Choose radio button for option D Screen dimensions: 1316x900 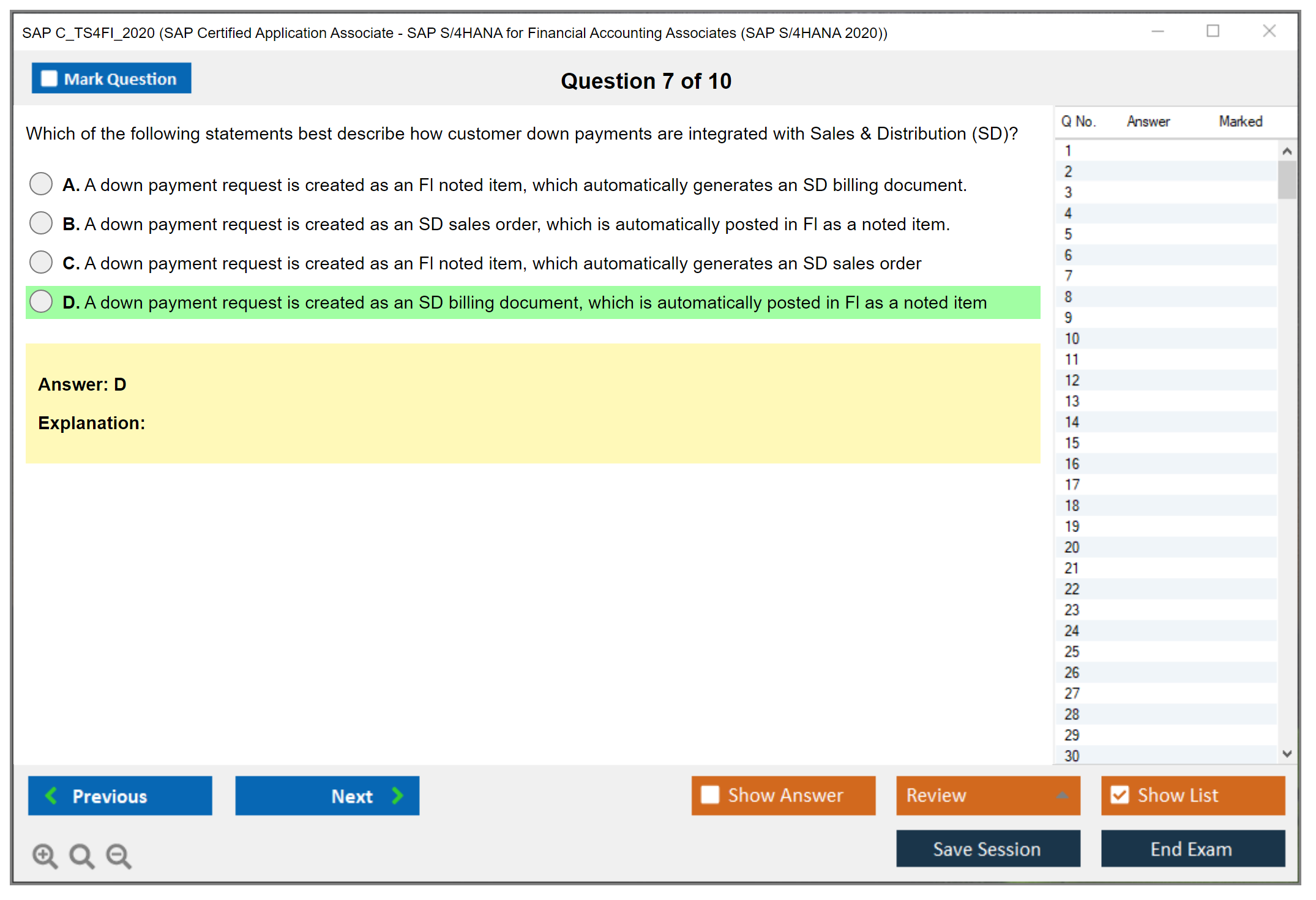tap(41, 301)
